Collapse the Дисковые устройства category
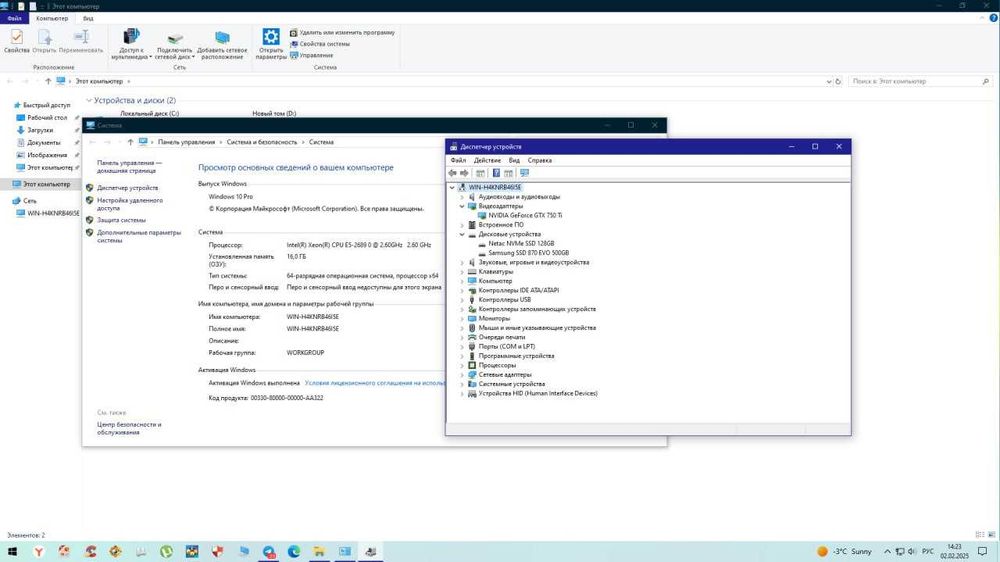 (x=462, y=235)
